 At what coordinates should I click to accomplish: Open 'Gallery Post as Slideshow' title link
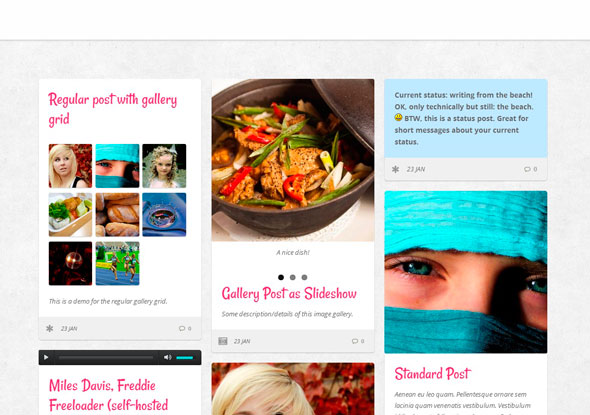tap(289, 294)
